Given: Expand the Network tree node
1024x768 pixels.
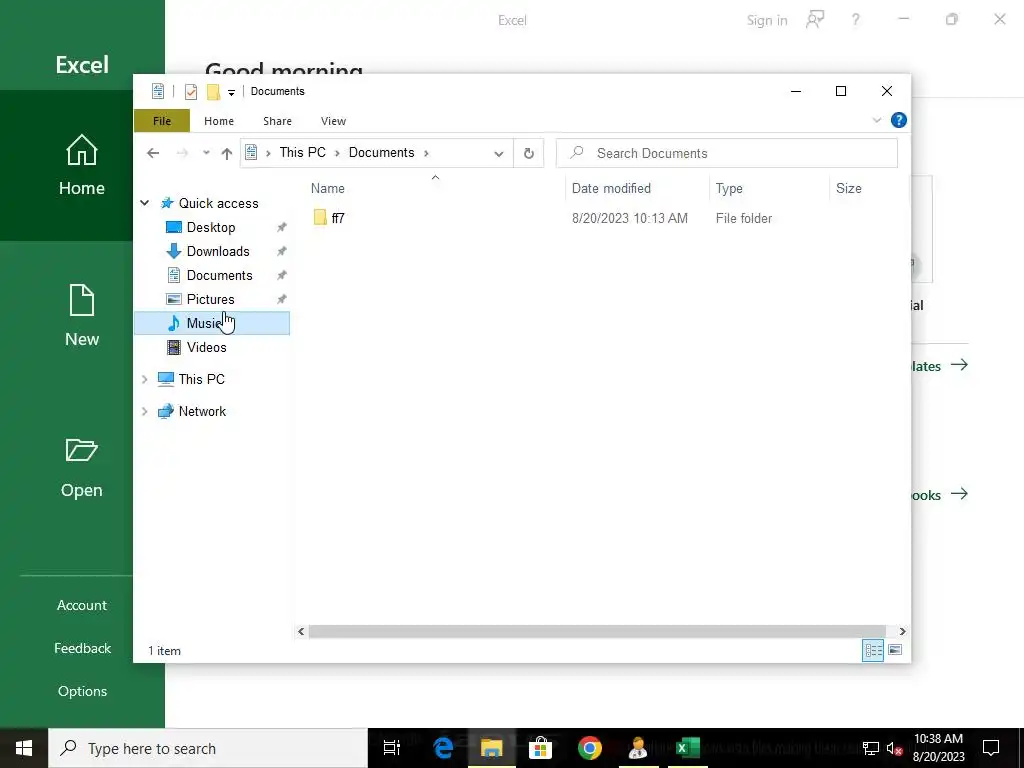Looking at the screenshot, I should (x=144, y=411).
